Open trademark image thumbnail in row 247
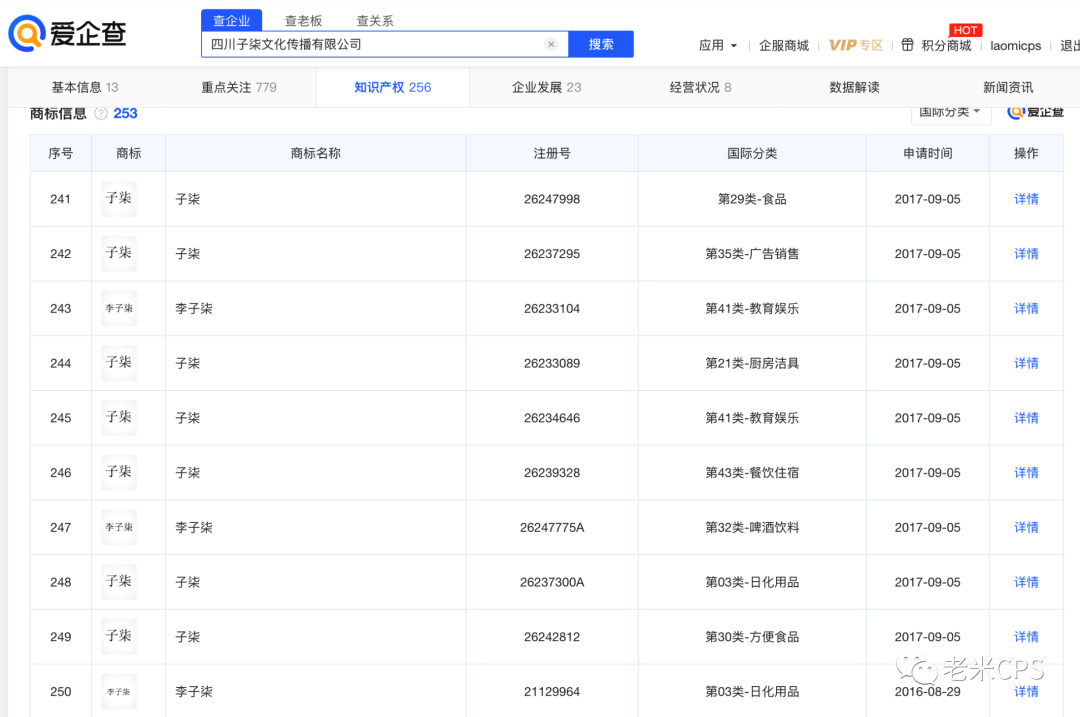The width and height of the screenshot is (1080, 717). [118, 527]
